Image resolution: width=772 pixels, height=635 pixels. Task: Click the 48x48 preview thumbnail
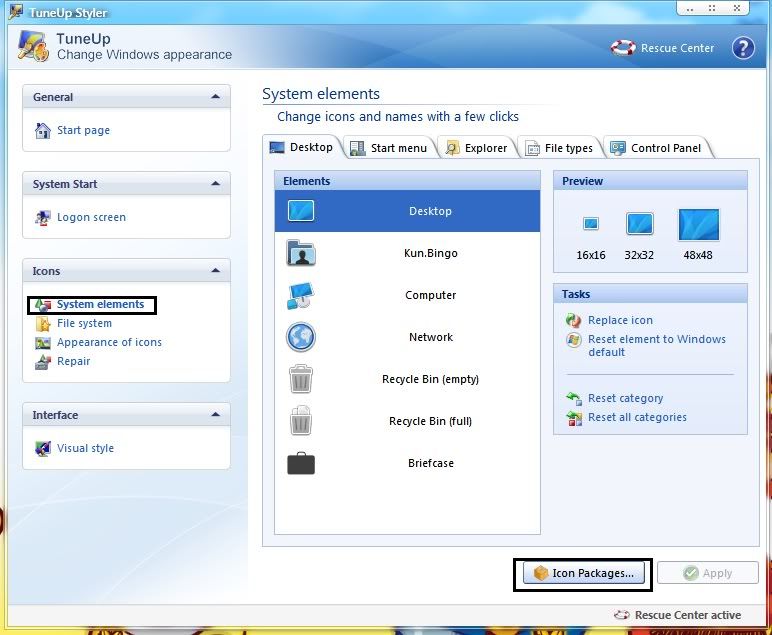pos(699,224)
